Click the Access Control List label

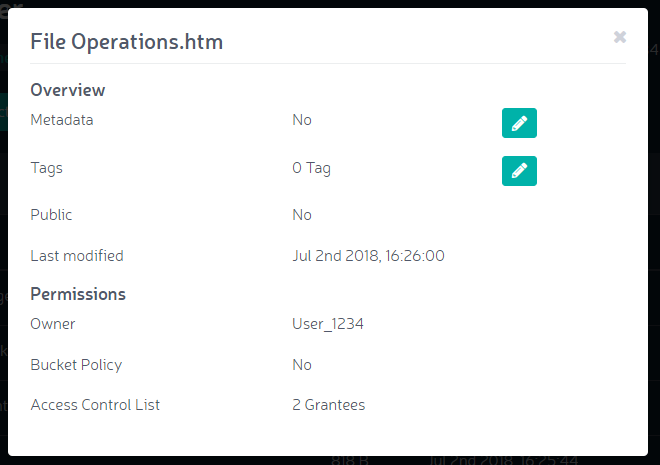pos(95,405)
